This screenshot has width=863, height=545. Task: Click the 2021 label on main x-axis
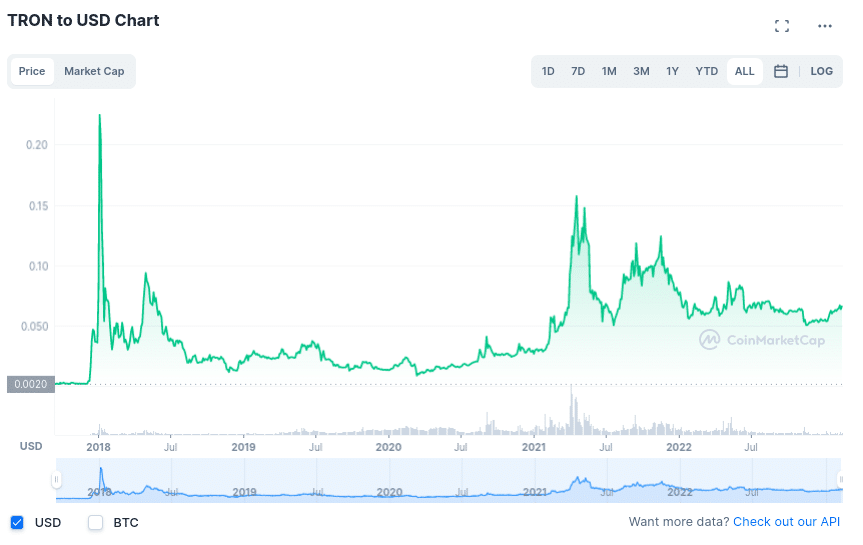click(534, 447)
